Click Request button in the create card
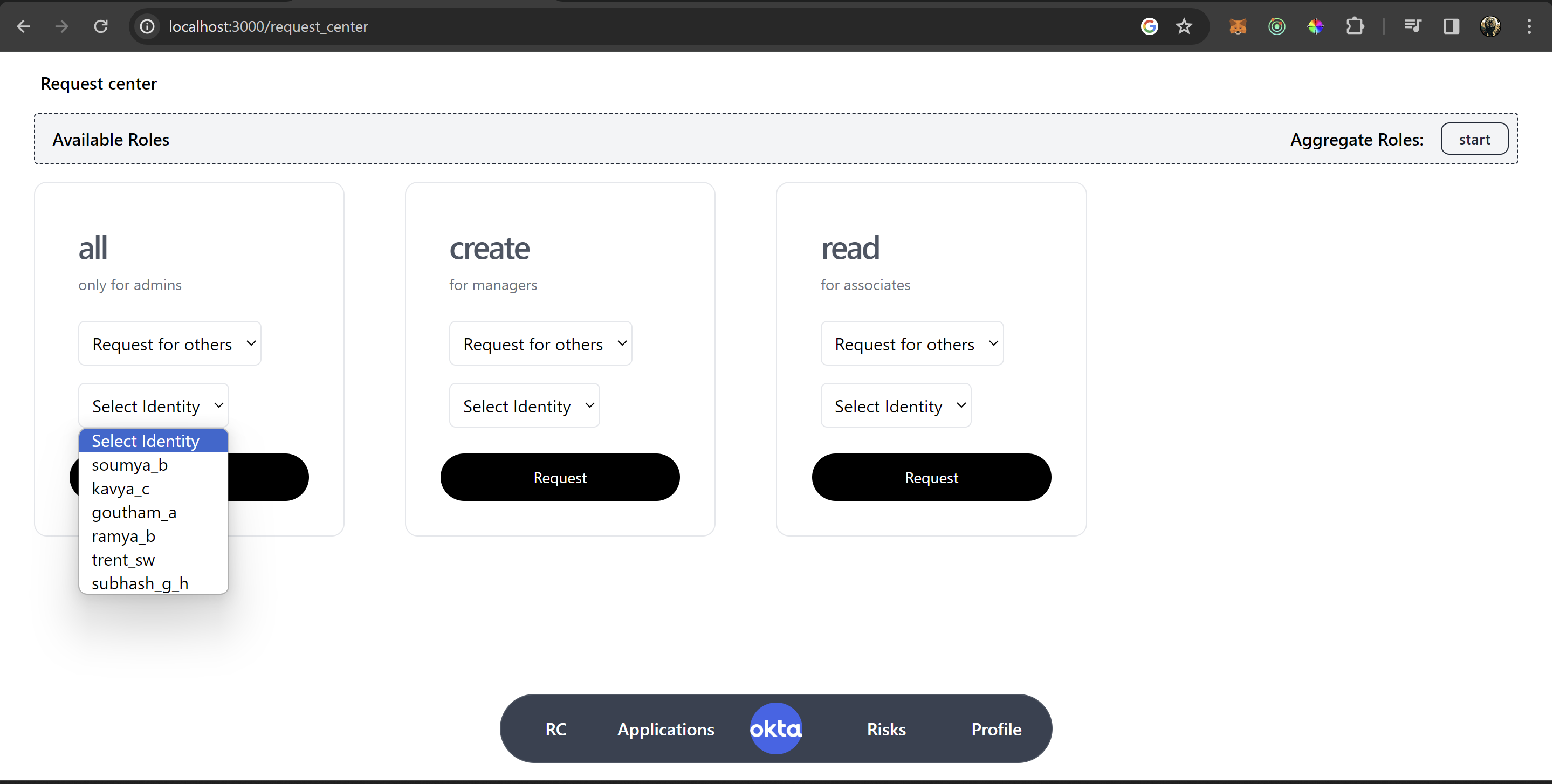 (x=560, y=477)
